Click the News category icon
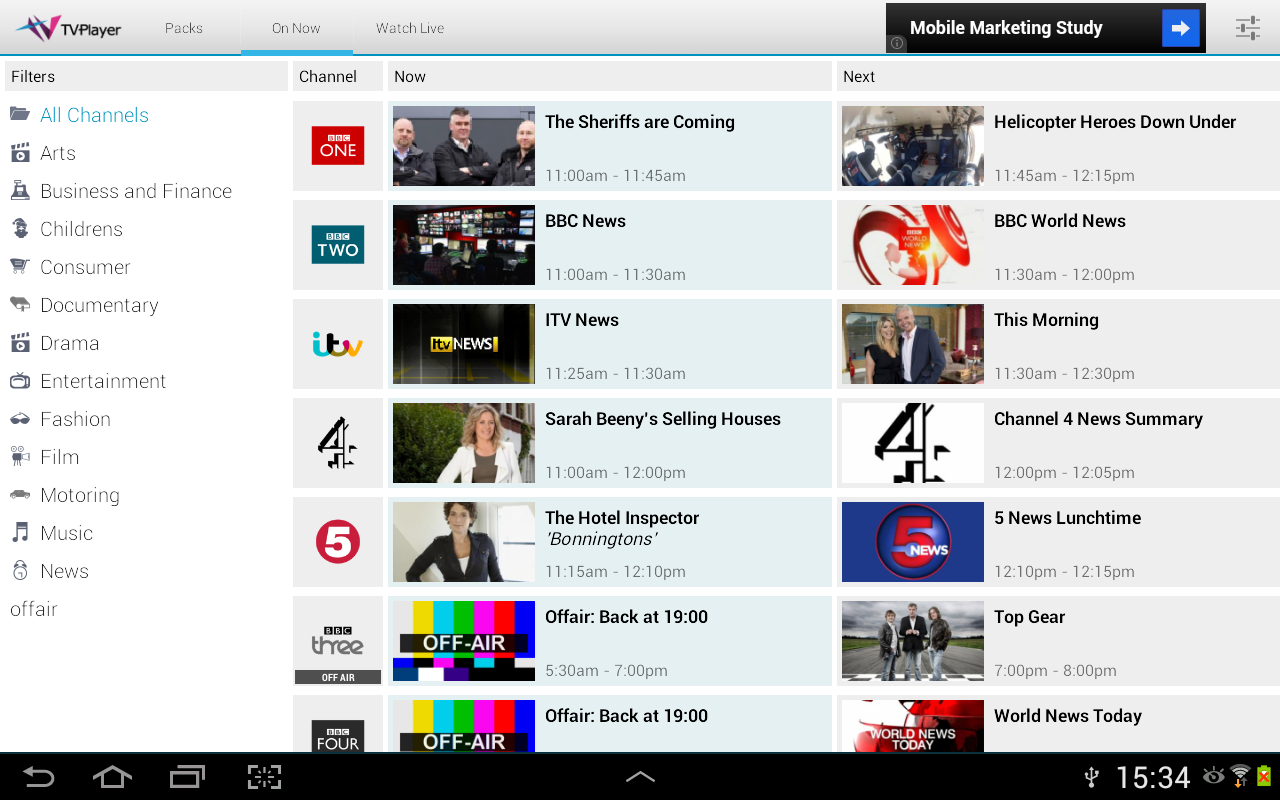The height and width of the screenshot is (800, 1280). click(x=20, y=570)
